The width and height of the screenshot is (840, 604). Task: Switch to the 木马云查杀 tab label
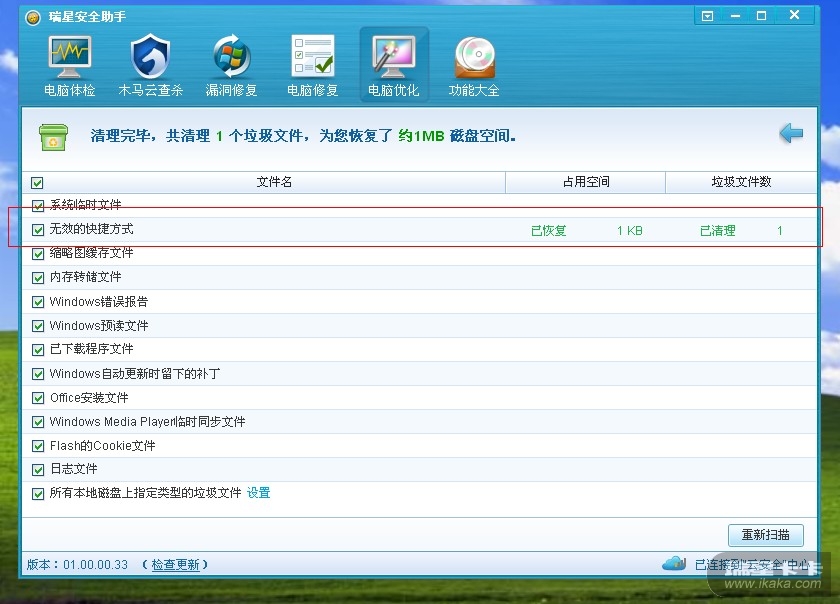pyautogui.click(x=151, y=90)
